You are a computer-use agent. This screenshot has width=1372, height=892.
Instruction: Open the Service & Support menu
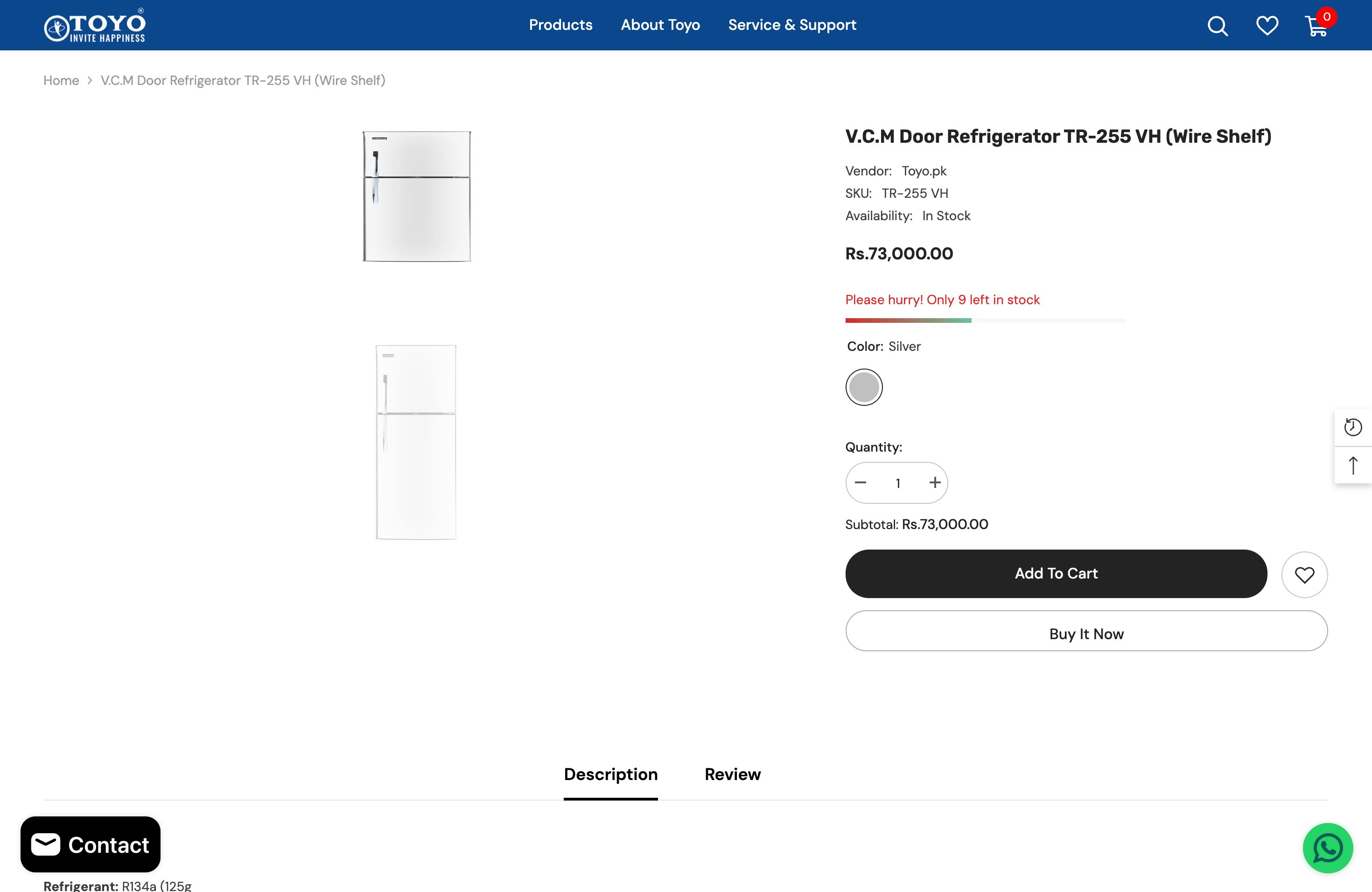coord(792,25)
